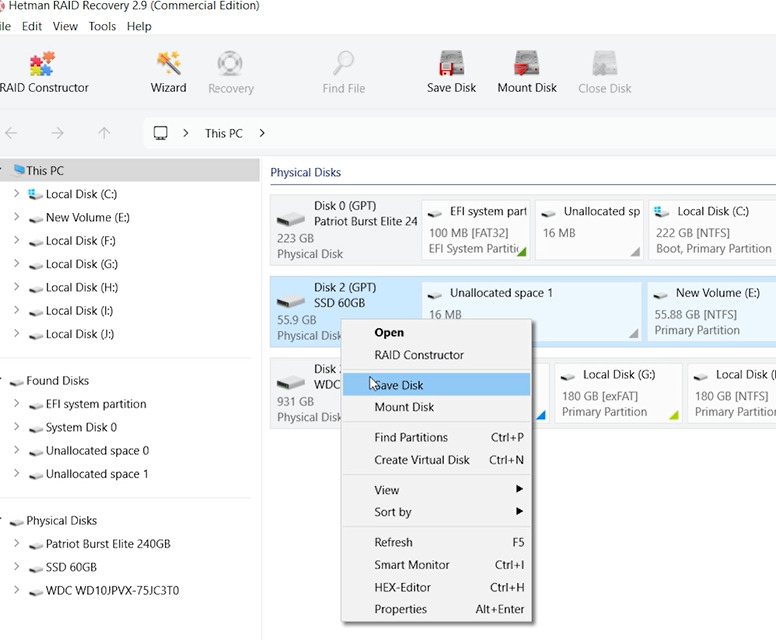Choose Refresh in context menu
This screenshot has width=776, height=640.
[436, 542]
